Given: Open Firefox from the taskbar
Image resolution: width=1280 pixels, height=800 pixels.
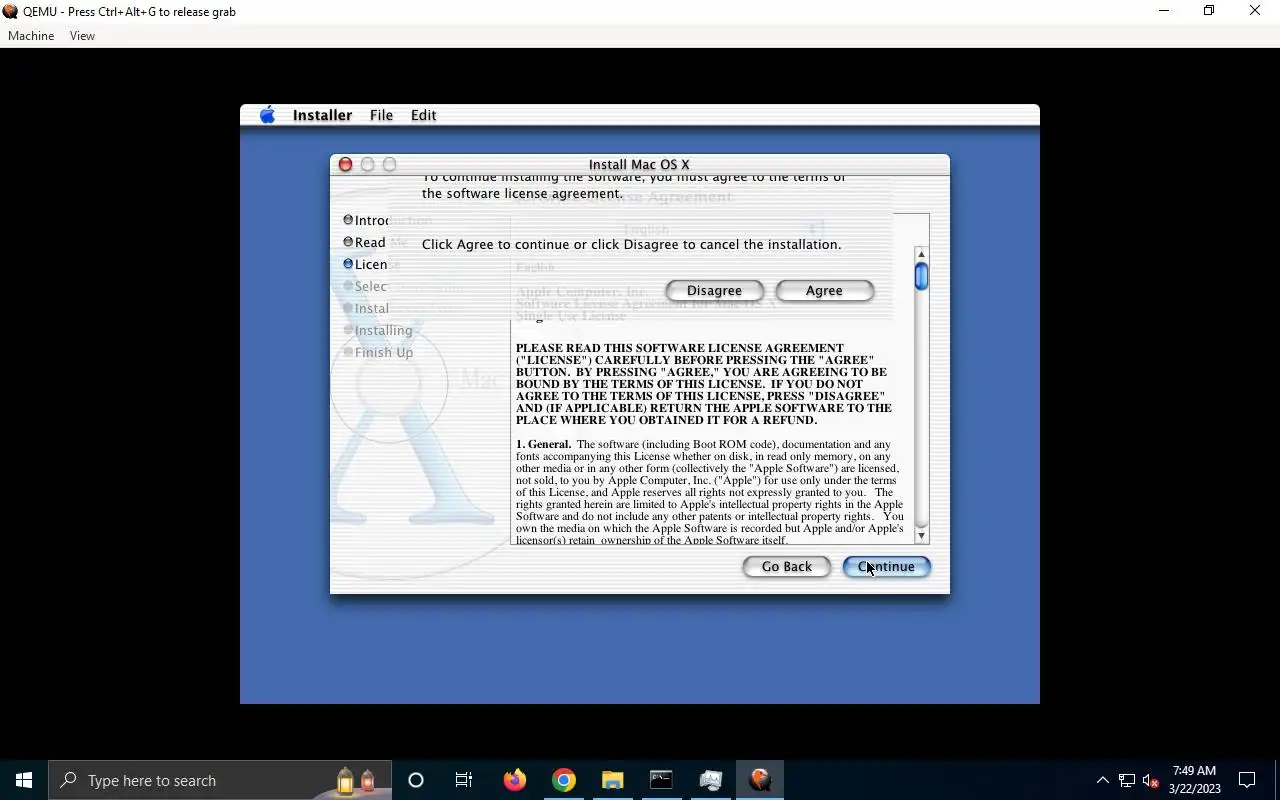Looking at the screenshot, I should pyautogui.click(x=515, y=780).
